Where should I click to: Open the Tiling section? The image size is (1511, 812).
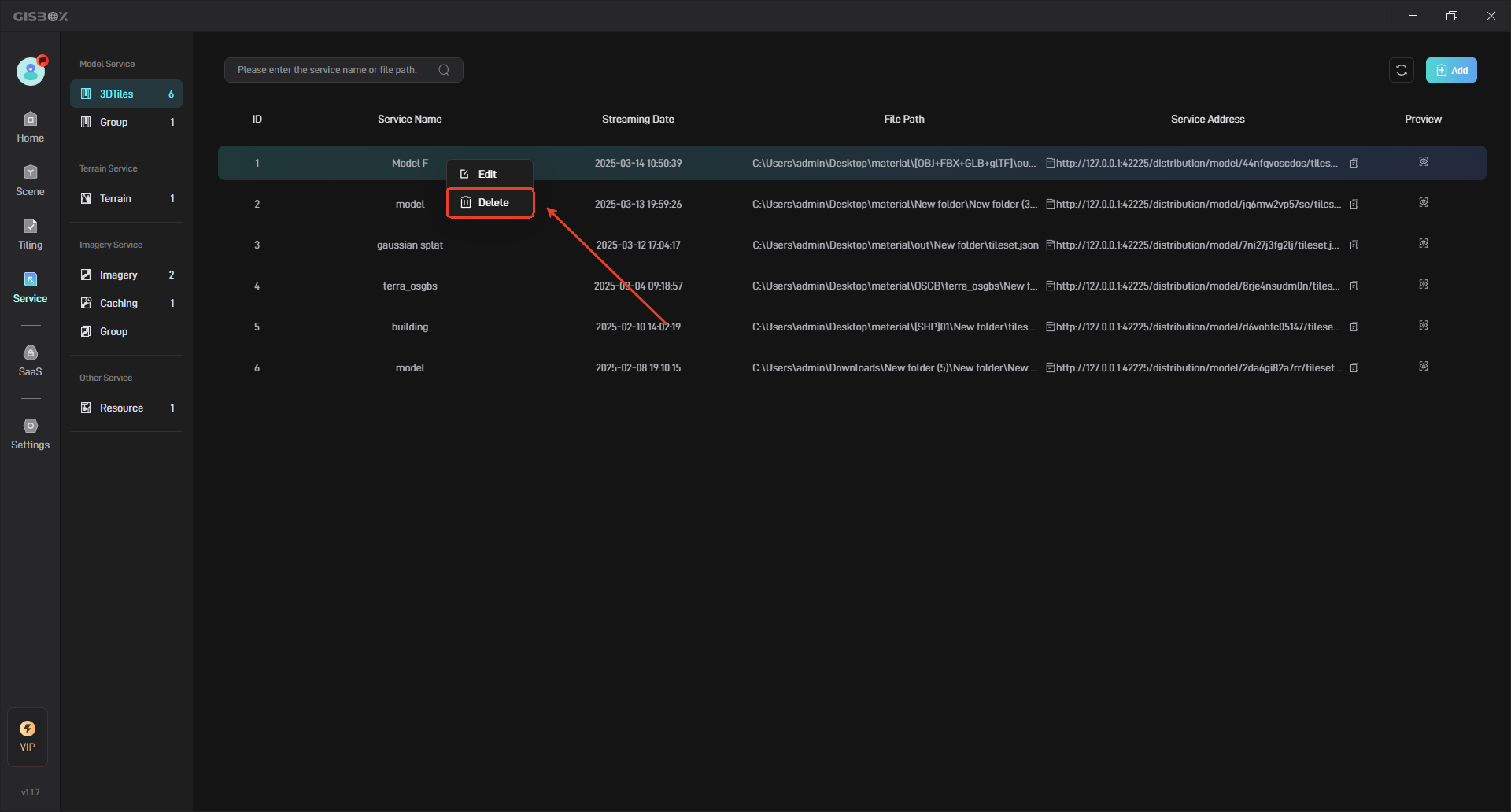(30, 234)
